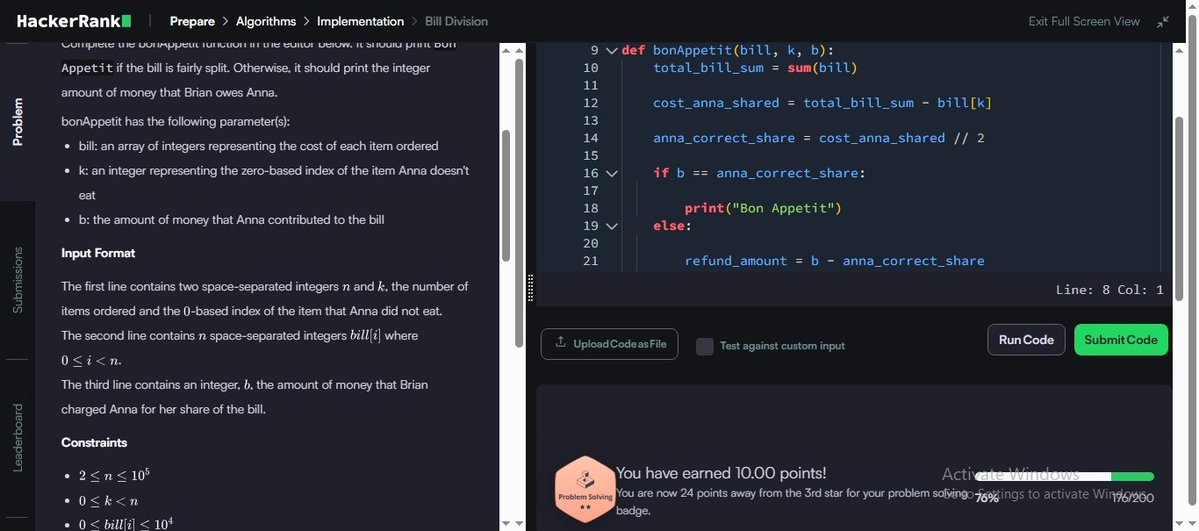Click the exit full screen collapse icon
This screenshot has width=1199, height=531.
[1163, 21]
